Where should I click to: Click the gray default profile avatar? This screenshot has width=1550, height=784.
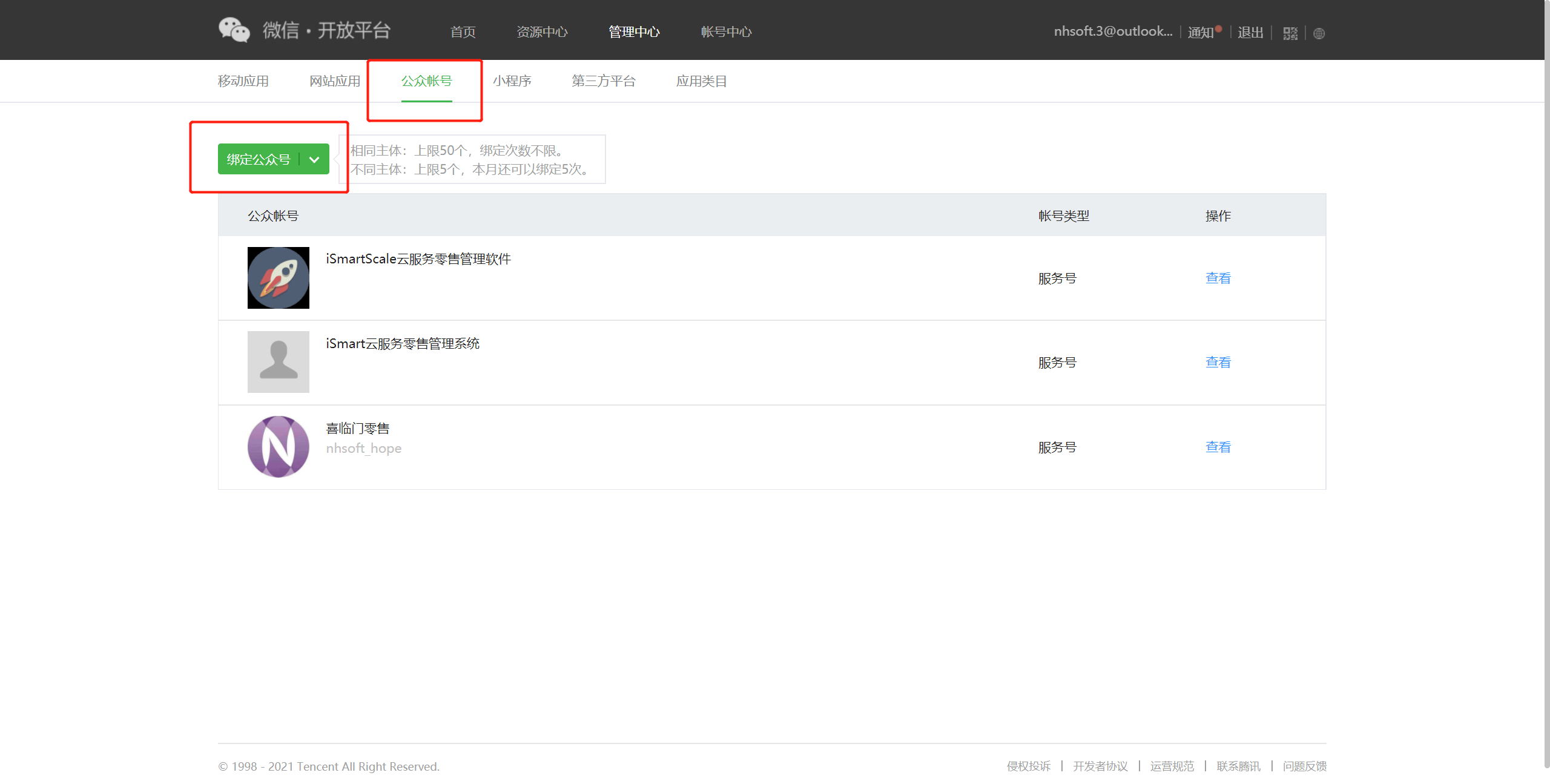pyautogui.click(x=279, y=362)
